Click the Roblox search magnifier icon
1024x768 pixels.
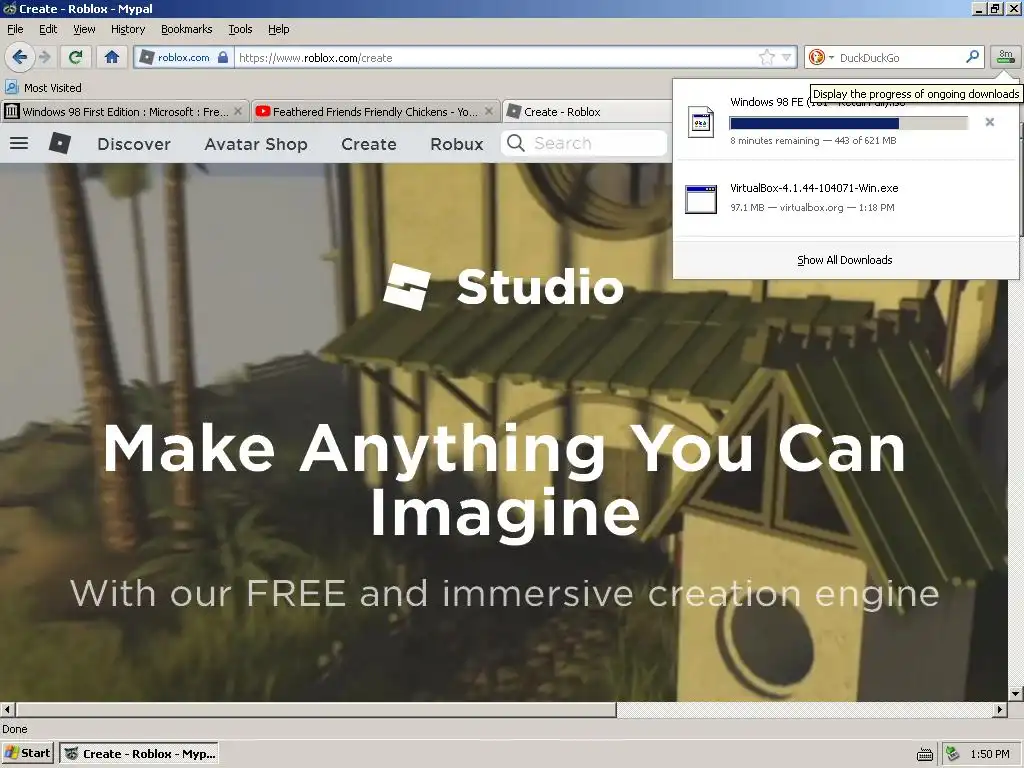tap(516, 143)
